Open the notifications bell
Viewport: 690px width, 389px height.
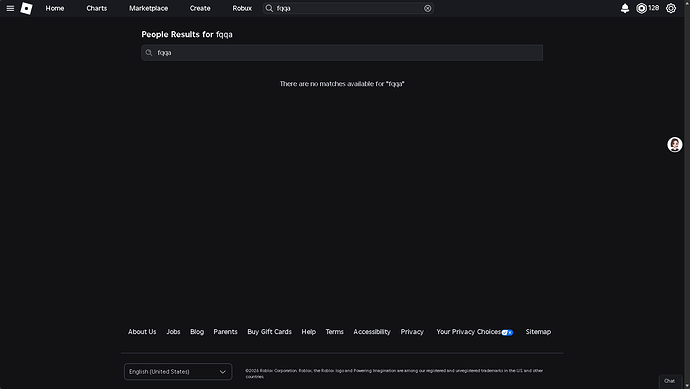click(624, 8)
